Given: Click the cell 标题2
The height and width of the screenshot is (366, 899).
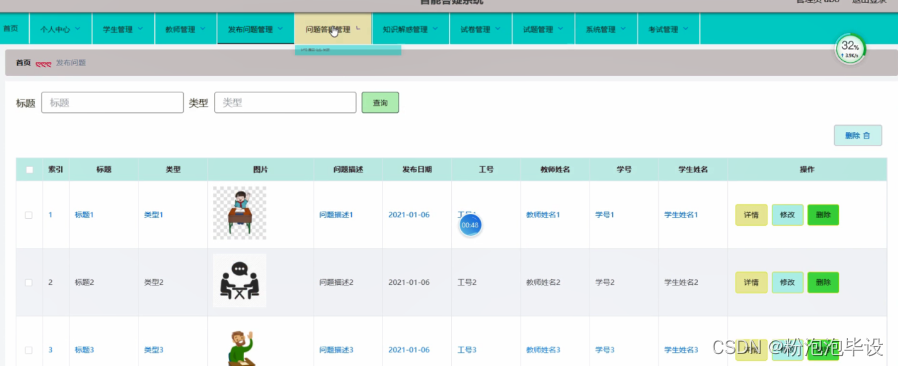Looking at the screenshot, I should pyautogui.click(x=84, y=283).
